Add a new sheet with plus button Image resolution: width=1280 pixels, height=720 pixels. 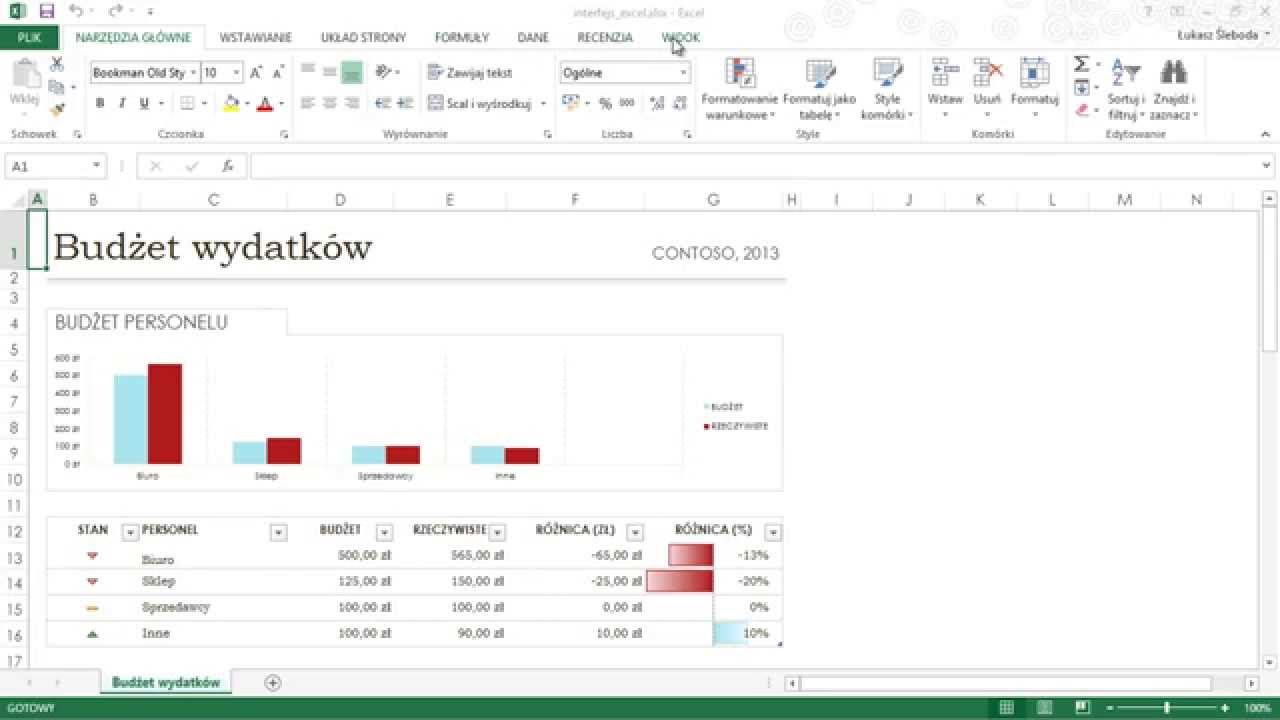point(272,683)
